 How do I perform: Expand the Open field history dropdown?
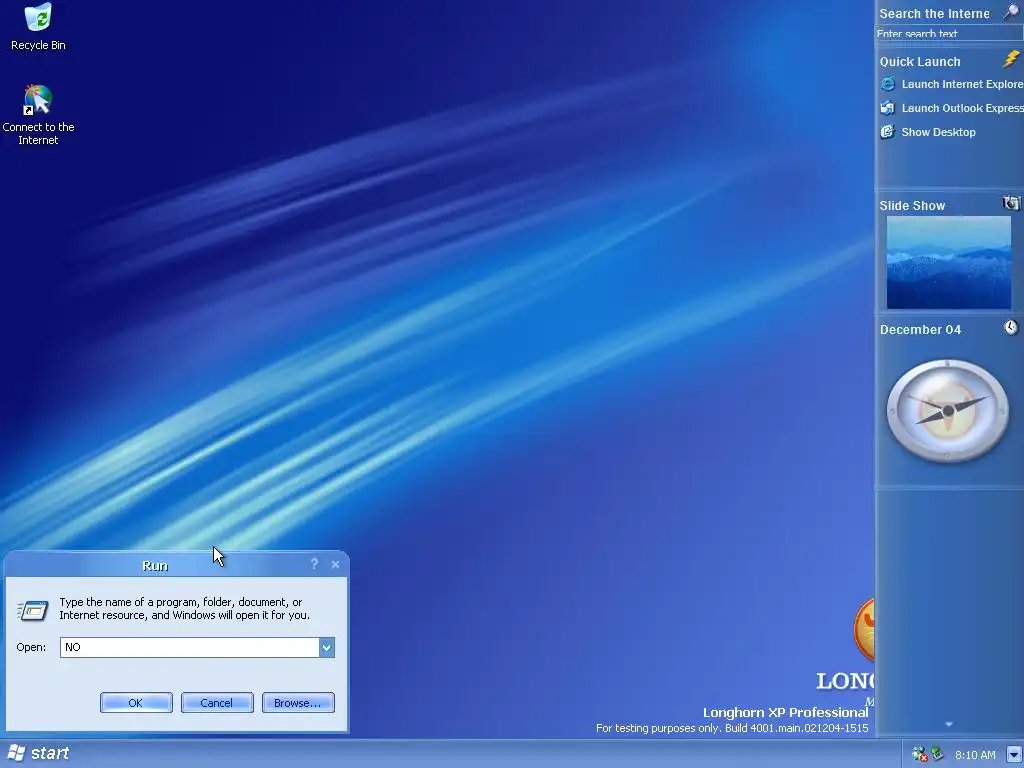327,647
